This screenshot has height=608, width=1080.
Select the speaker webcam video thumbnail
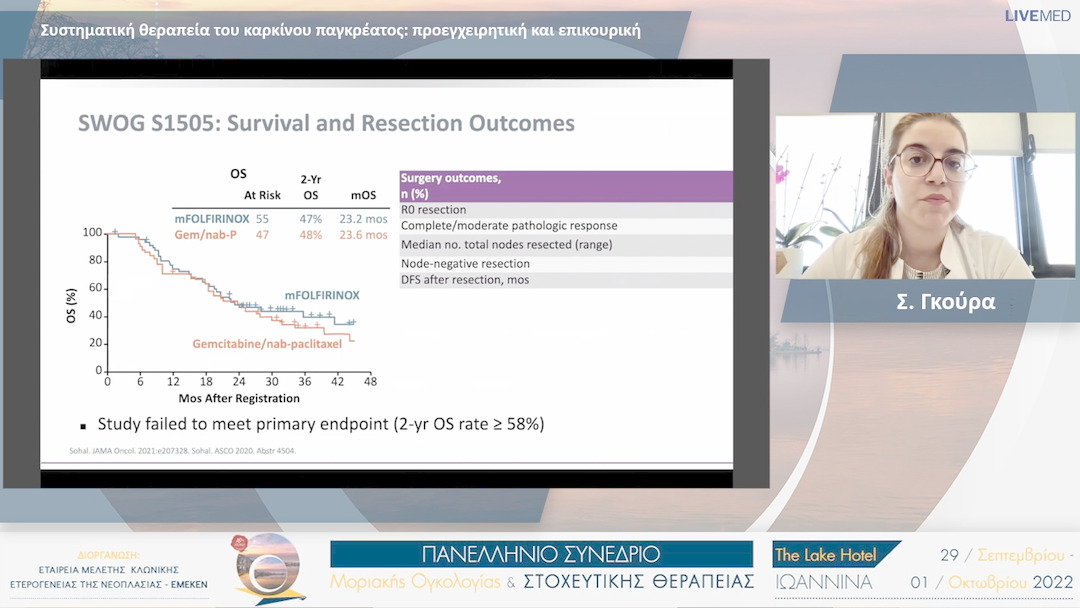pos(925,196)
